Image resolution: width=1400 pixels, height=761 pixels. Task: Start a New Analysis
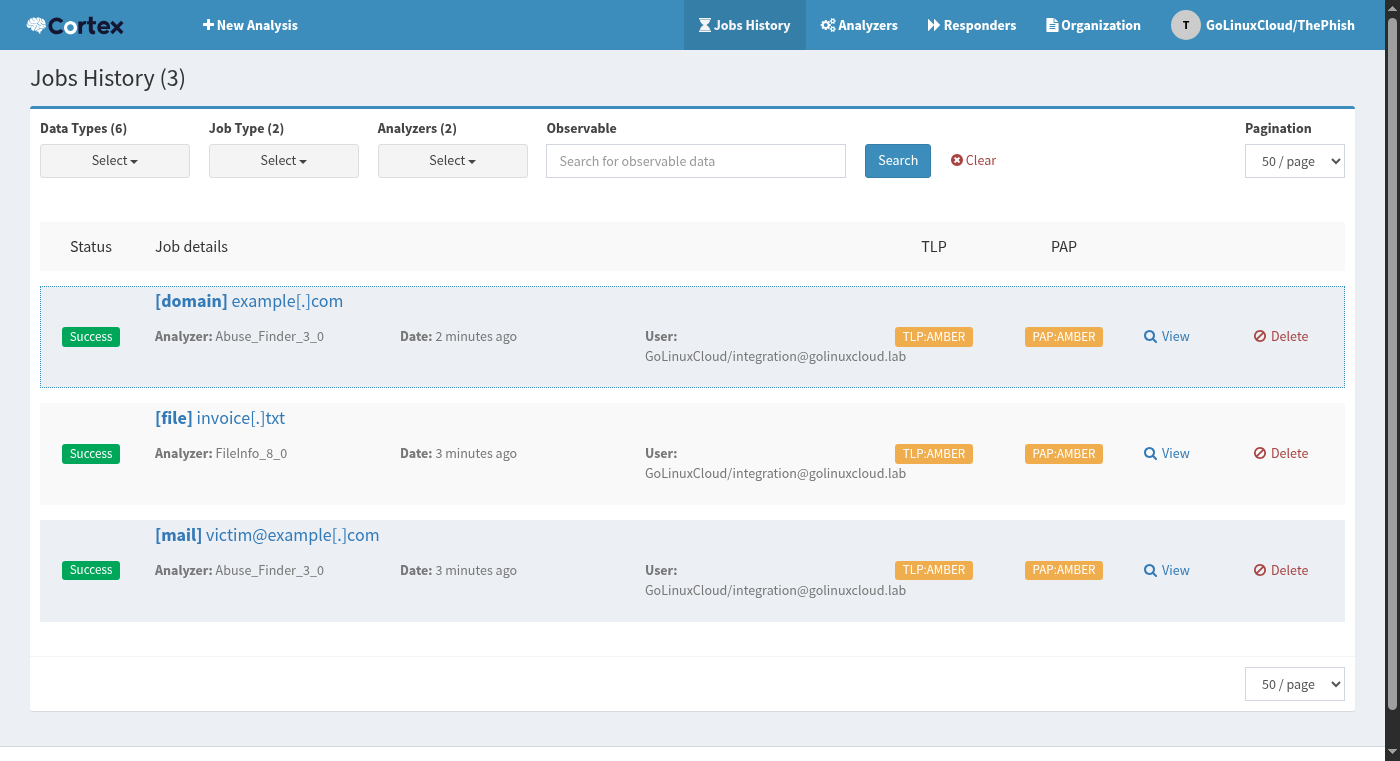(250, 25)
